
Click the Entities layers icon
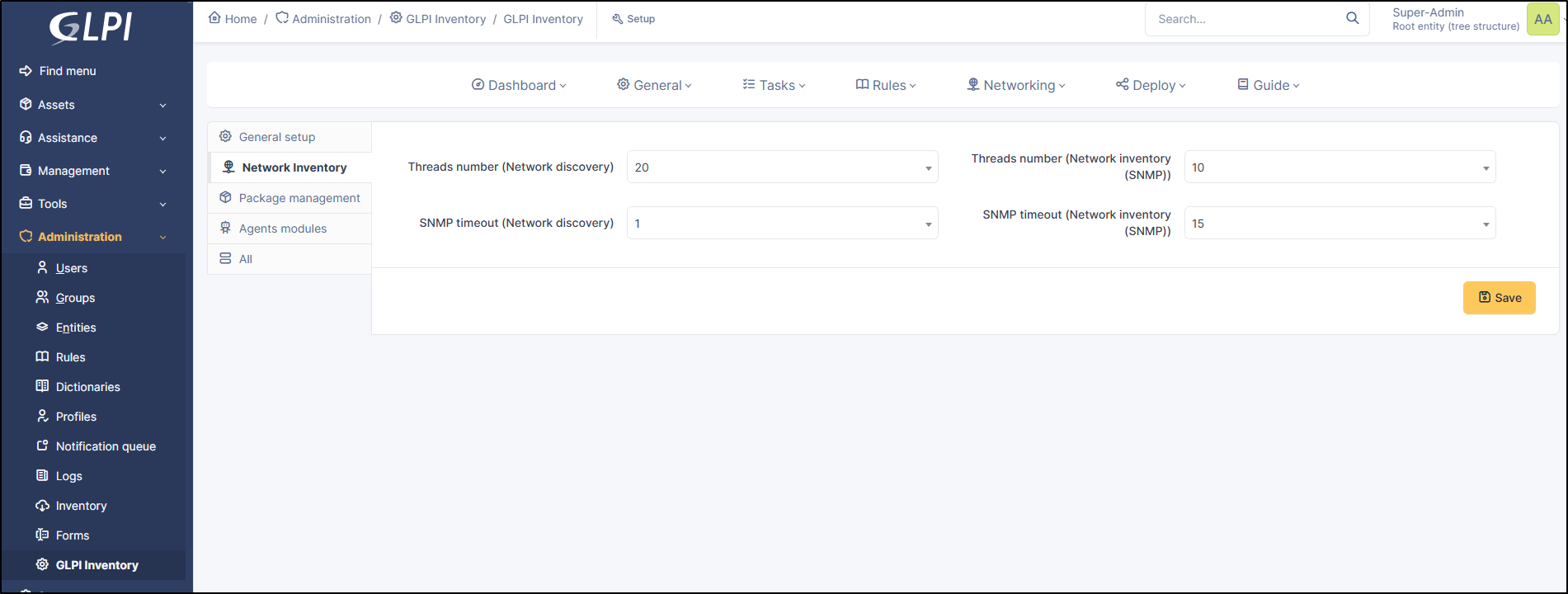[43, 327]
